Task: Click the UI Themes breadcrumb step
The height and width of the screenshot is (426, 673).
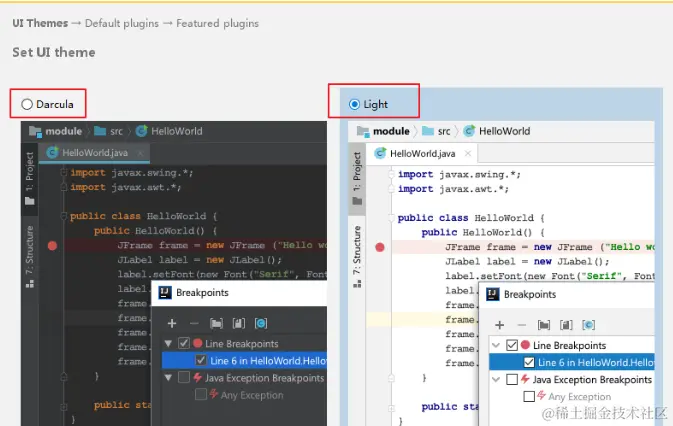Action: pyautogui.click(x=40, y=23)
